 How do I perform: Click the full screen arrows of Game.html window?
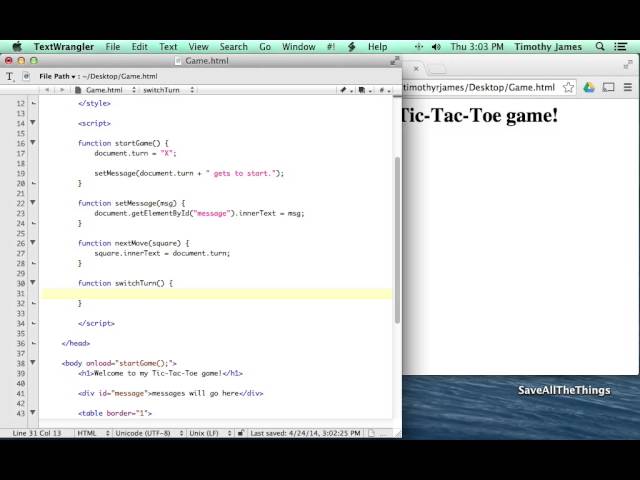(394, 61)
